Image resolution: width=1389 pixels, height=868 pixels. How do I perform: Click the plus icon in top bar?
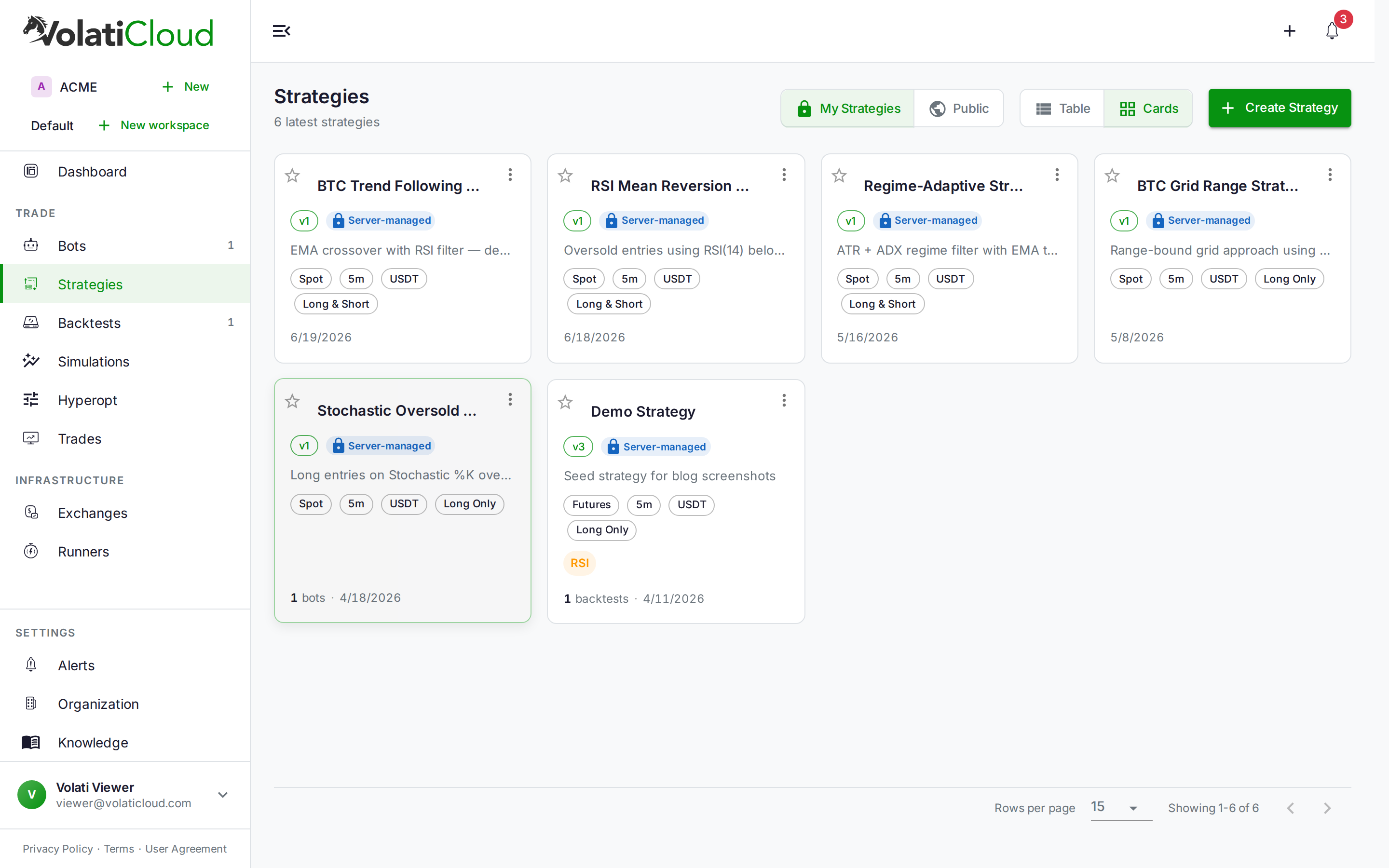point(1289,30)
